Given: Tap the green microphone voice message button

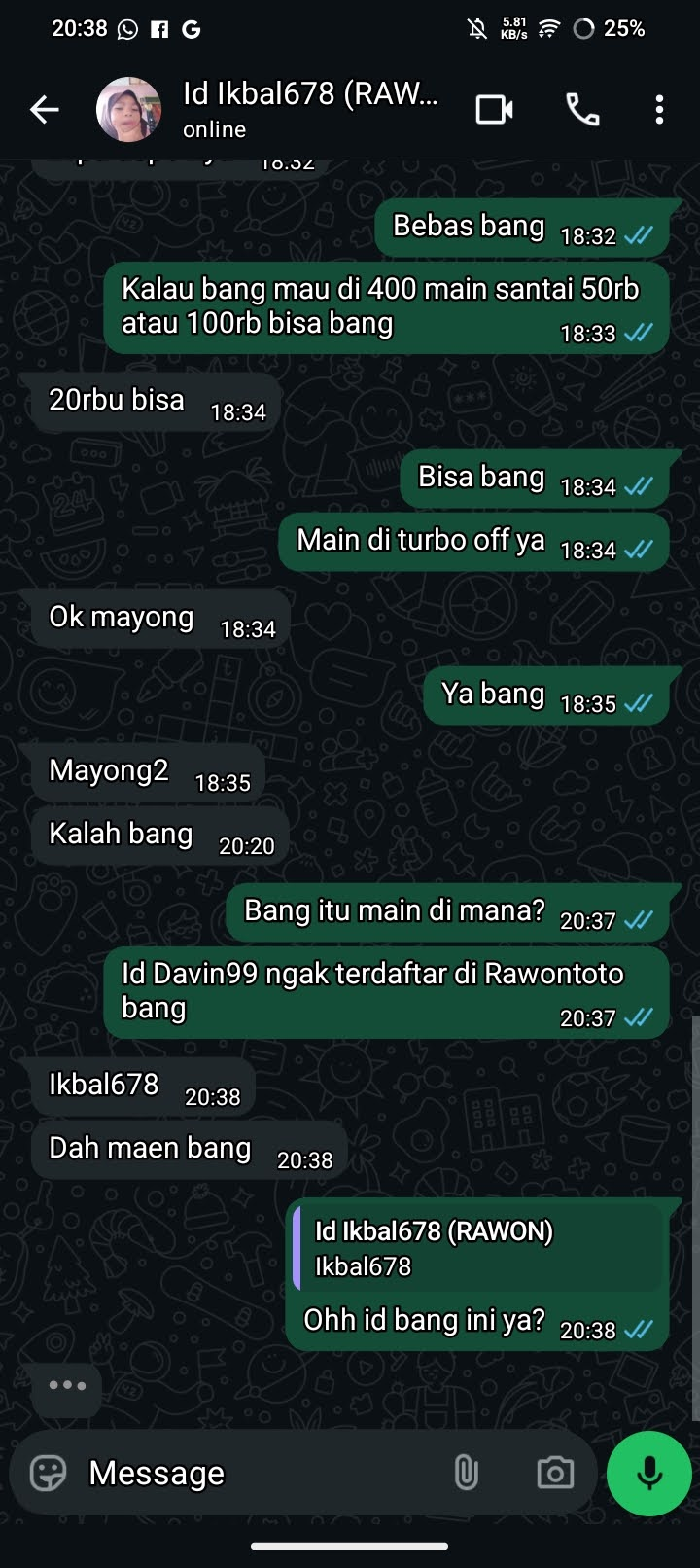Looking at the screenshot, I should pyautogui.click(x=649, y=1473).
